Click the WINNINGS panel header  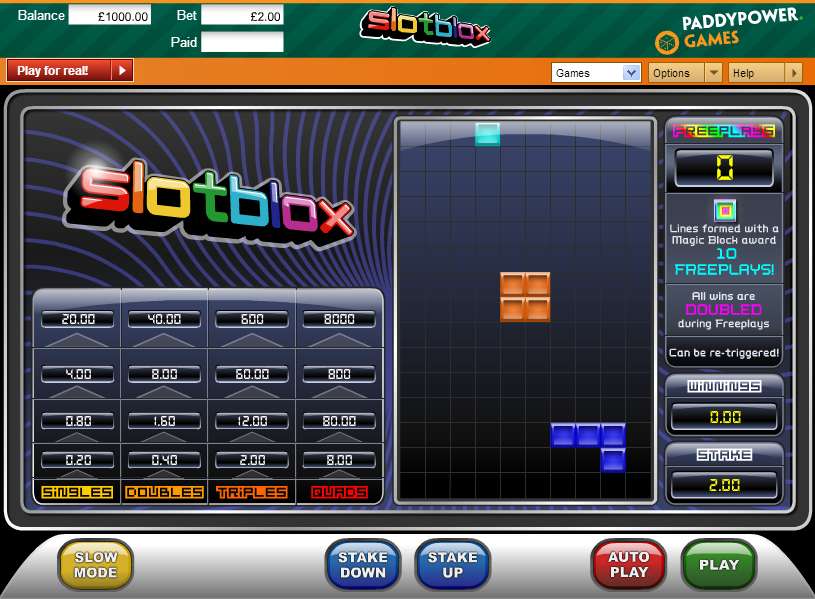click(x=725, y=386)
